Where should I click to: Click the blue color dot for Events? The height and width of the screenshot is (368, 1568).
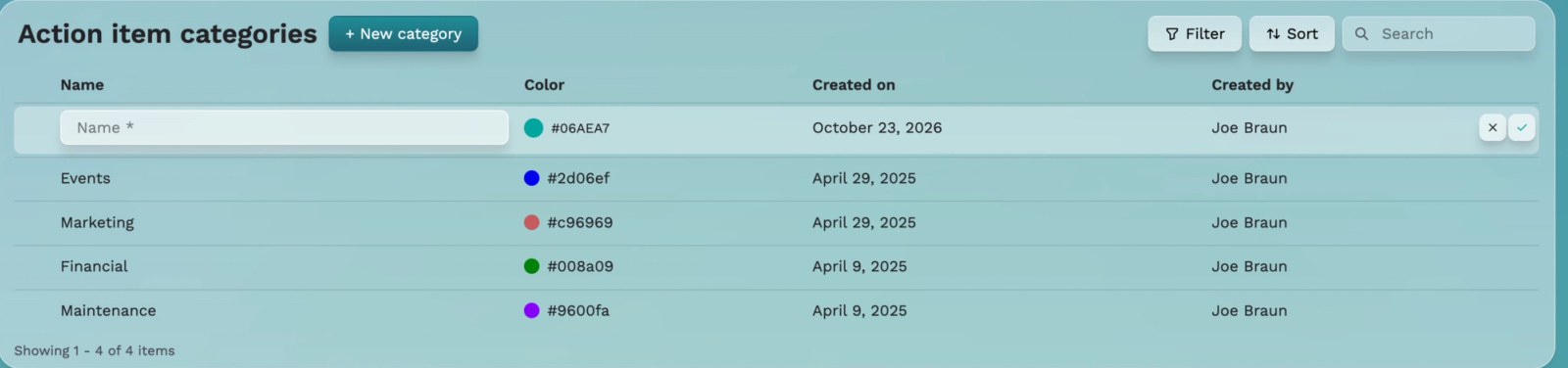pyautogui.click(x=532, y=178)
